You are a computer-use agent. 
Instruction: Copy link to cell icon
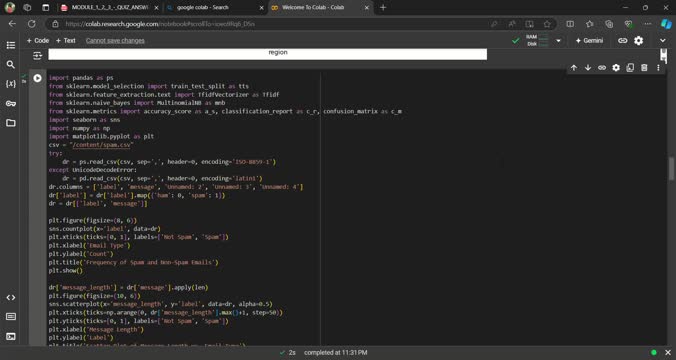602,68
